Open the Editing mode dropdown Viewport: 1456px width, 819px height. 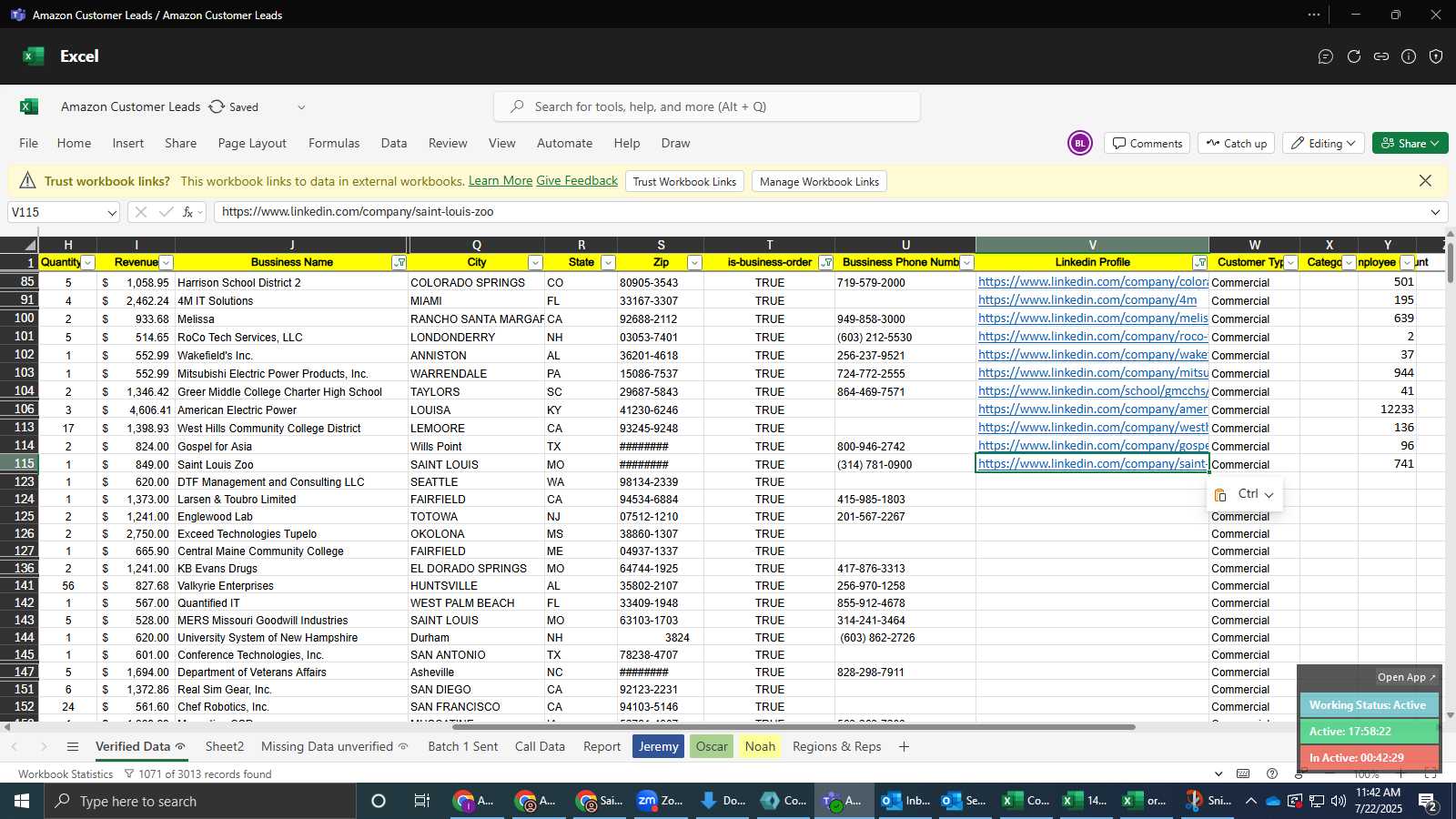tap(1323, 143)
